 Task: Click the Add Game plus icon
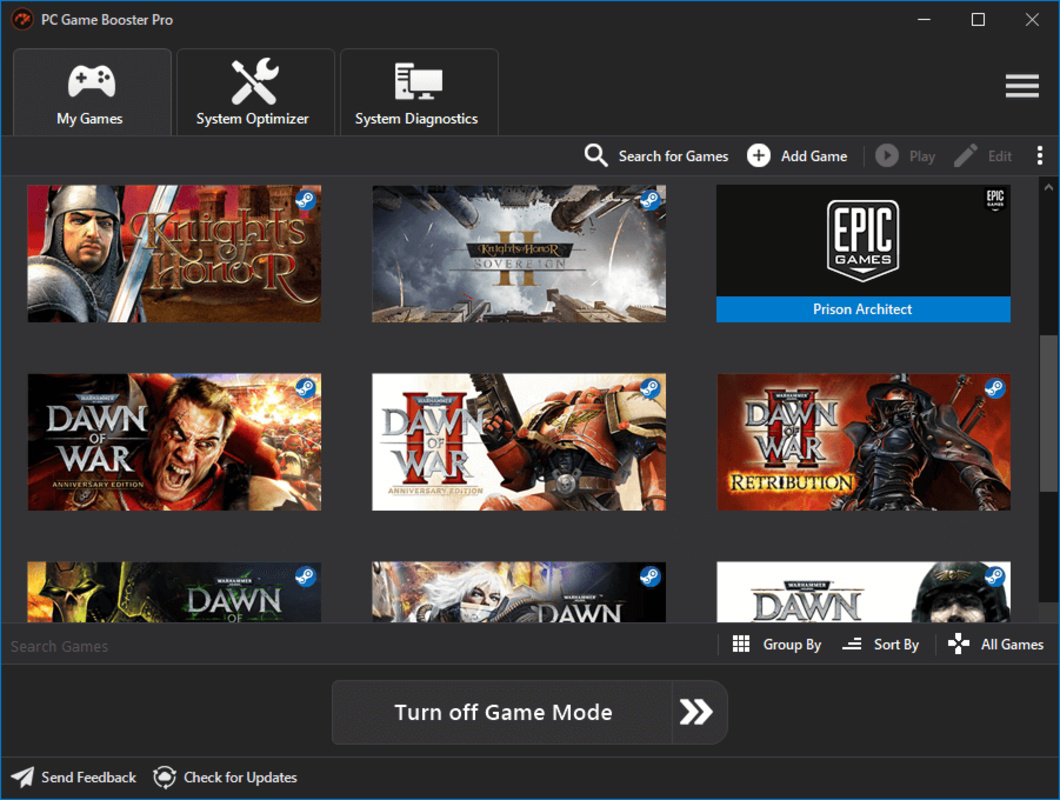[x=758, y=156]
